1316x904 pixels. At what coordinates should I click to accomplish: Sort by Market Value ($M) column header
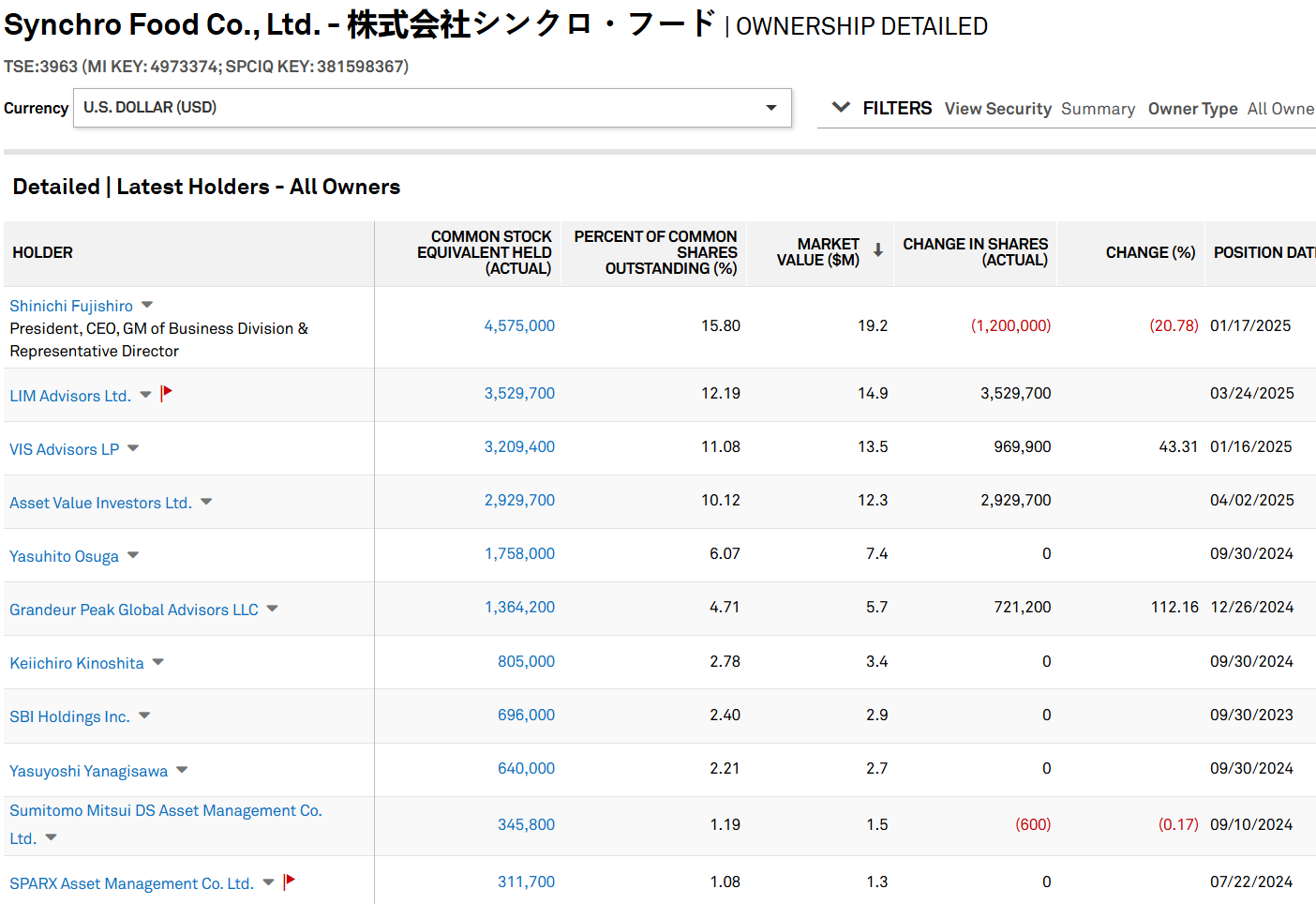click(818, 251)
